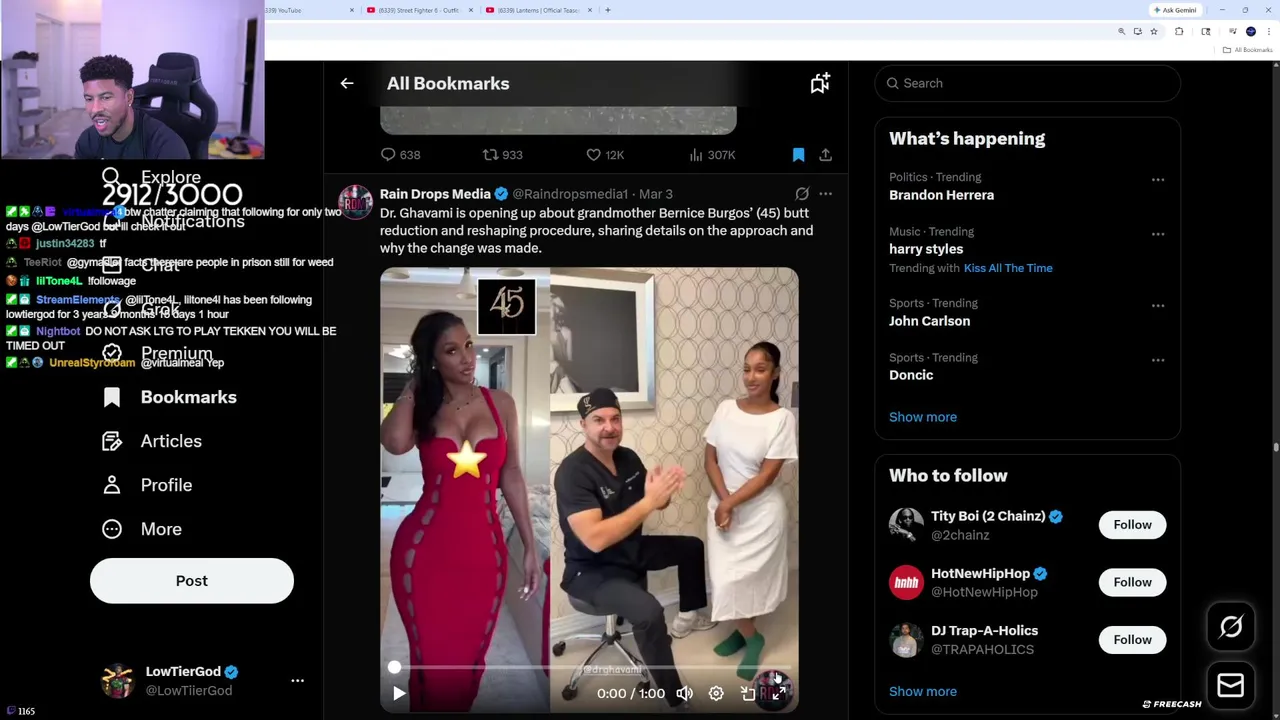
Task: Open the John Carlson trending topic
Action: tap(929, 321)
